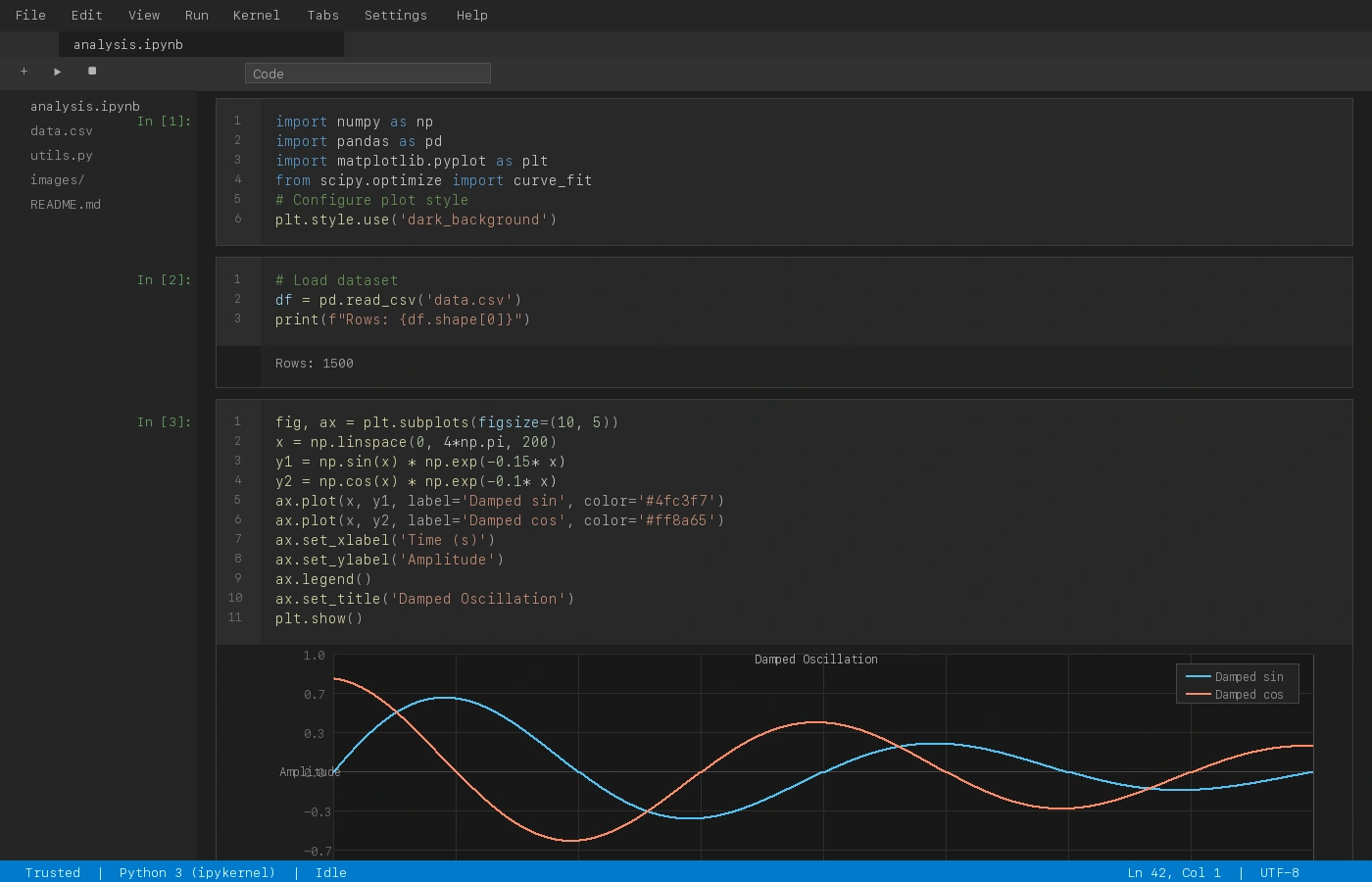Open the File menu
The height and width of the screenshot is (882, 1372).
(x=30, y=15)
